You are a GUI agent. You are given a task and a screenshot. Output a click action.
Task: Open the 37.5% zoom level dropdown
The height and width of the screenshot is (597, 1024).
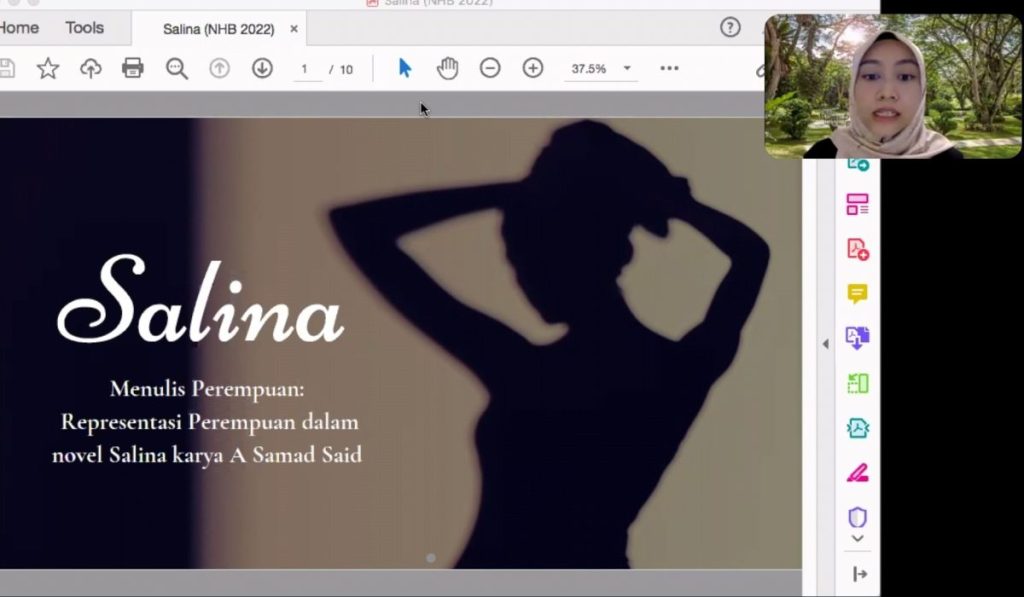coord(600,69)
